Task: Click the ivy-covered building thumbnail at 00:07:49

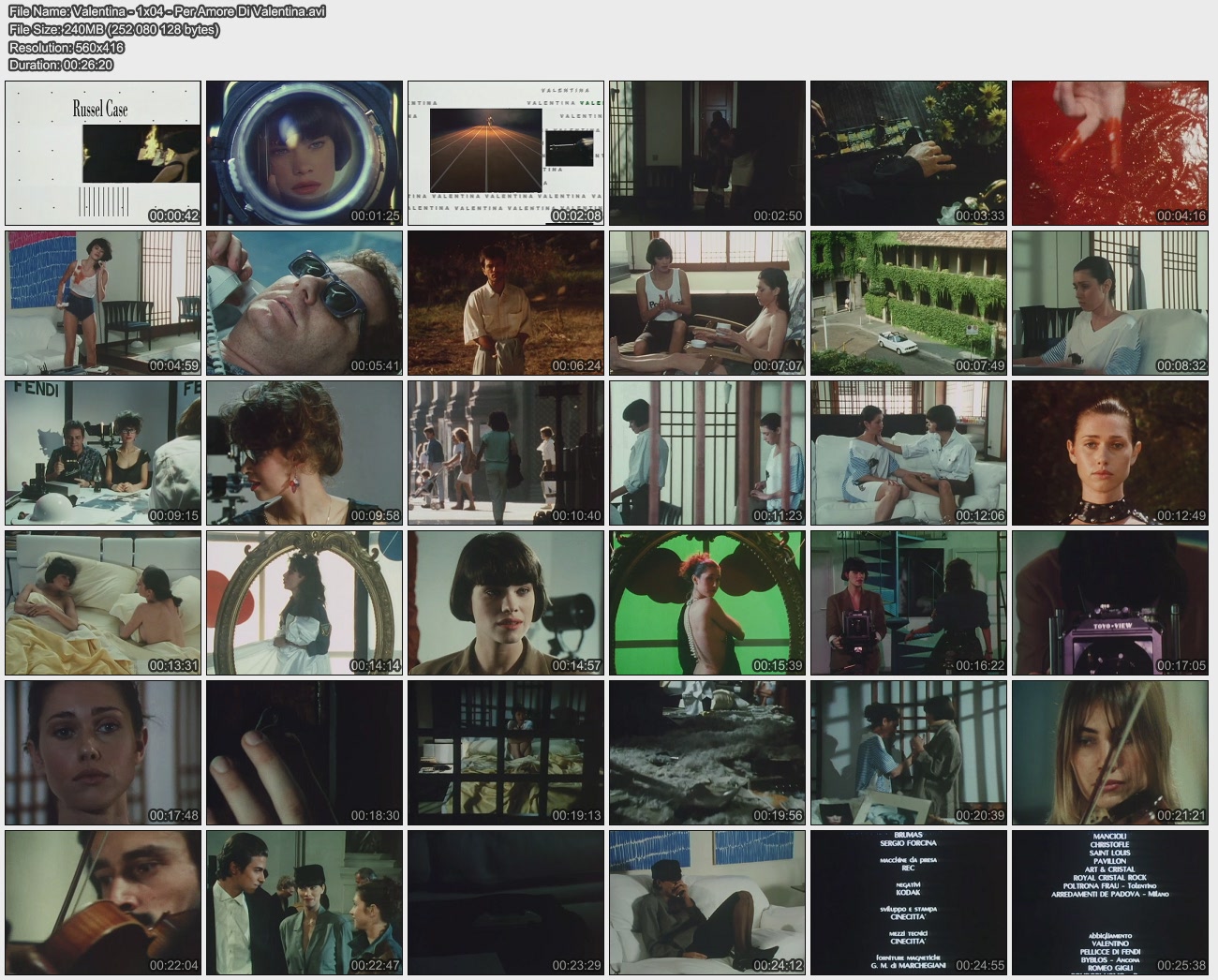Action: 908,303
